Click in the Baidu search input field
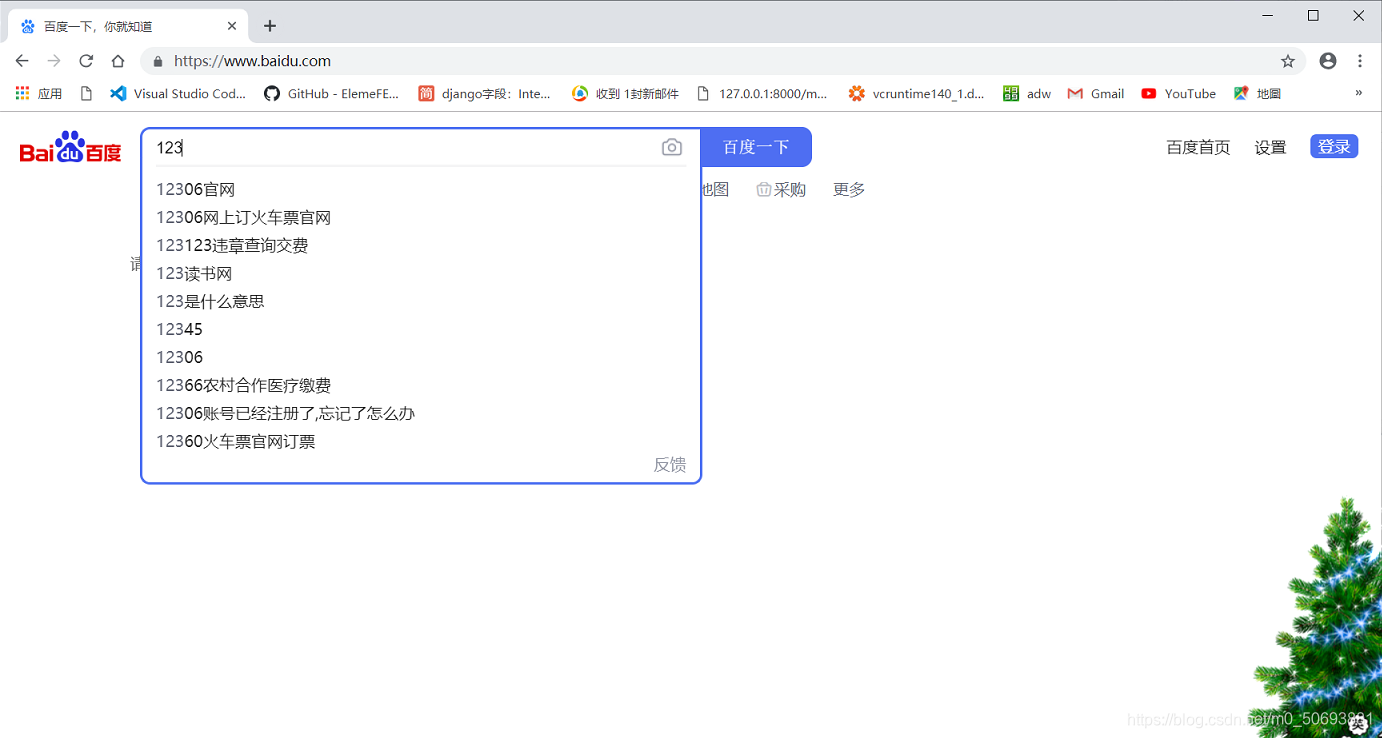The width and height of the screenshot is (1382, 738). click(x=400, y=147)
